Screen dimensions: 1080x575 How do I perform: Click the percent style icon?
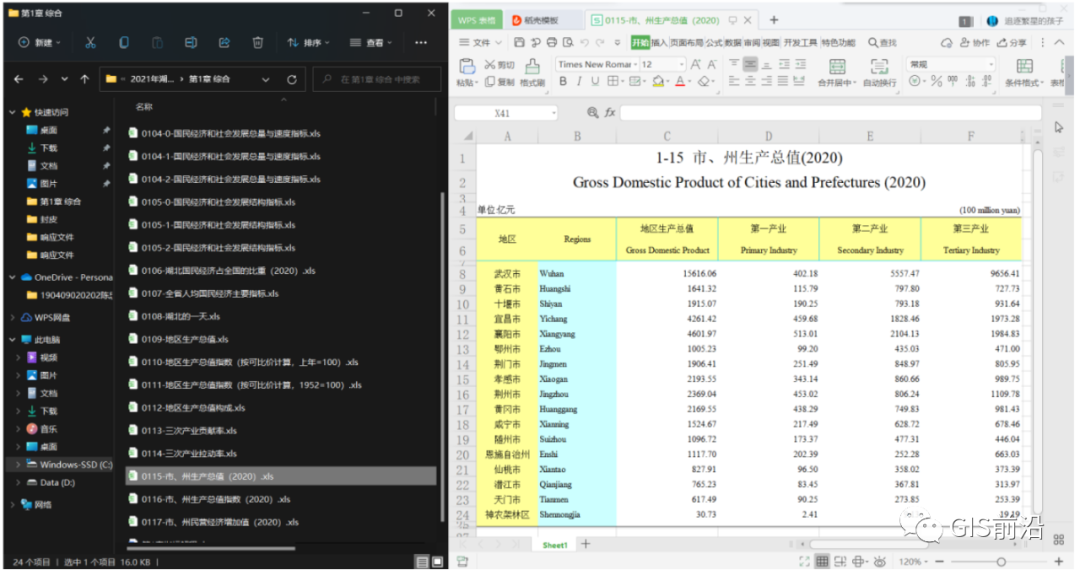(936, 81)
